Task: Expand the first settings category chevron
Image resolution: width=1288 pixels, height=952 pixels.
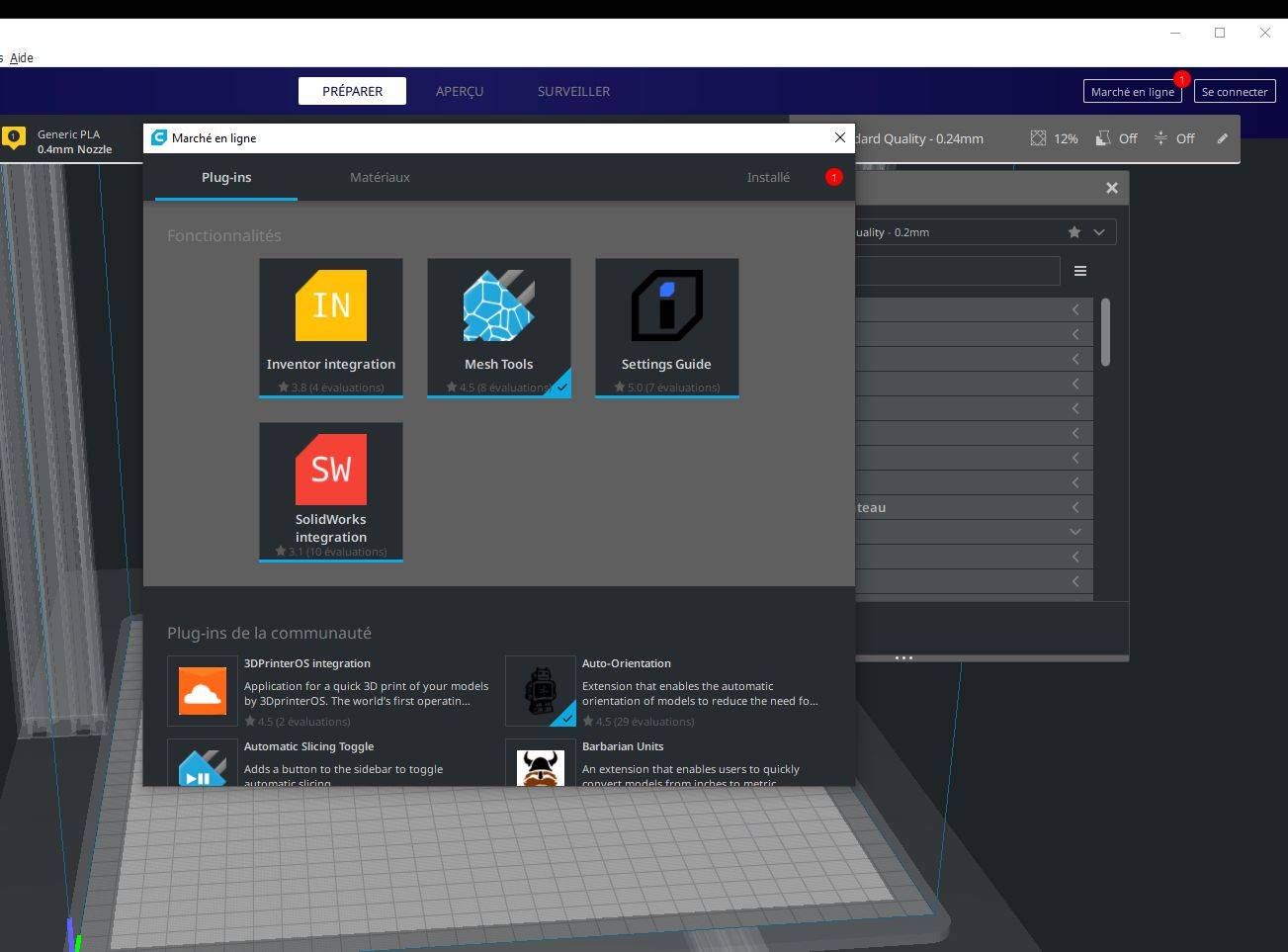Action: click(x=1075, y=309)
